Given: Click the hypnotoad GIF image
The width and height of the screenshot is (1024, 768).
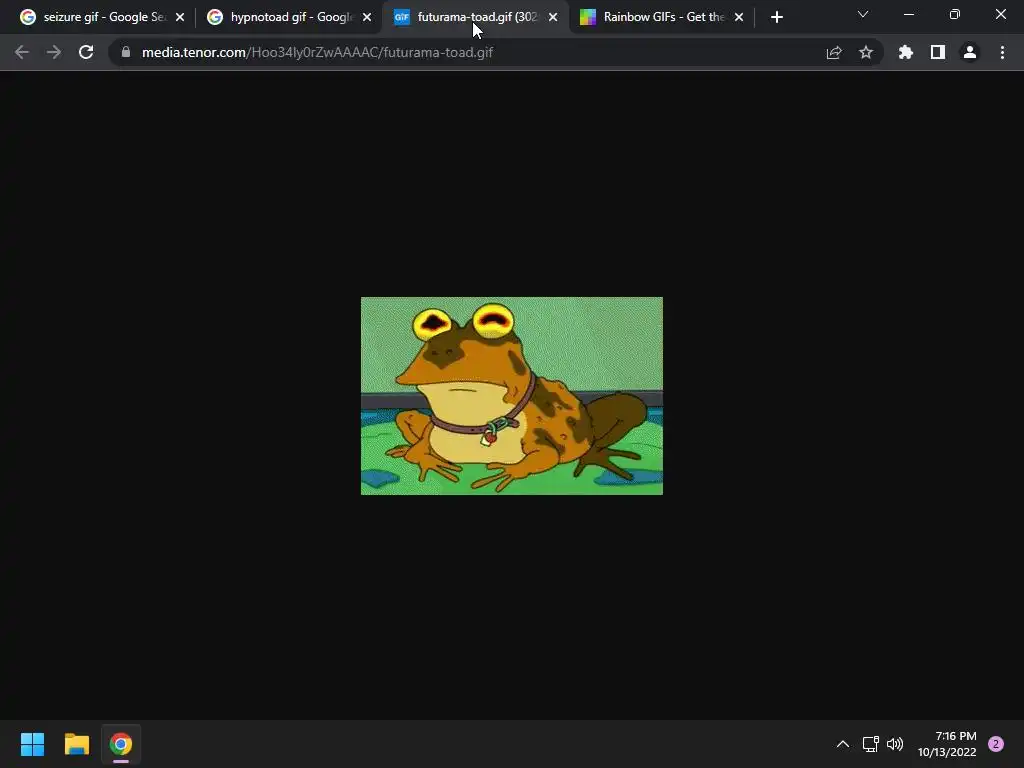Looking at the screenshot, I should point(511,396).
